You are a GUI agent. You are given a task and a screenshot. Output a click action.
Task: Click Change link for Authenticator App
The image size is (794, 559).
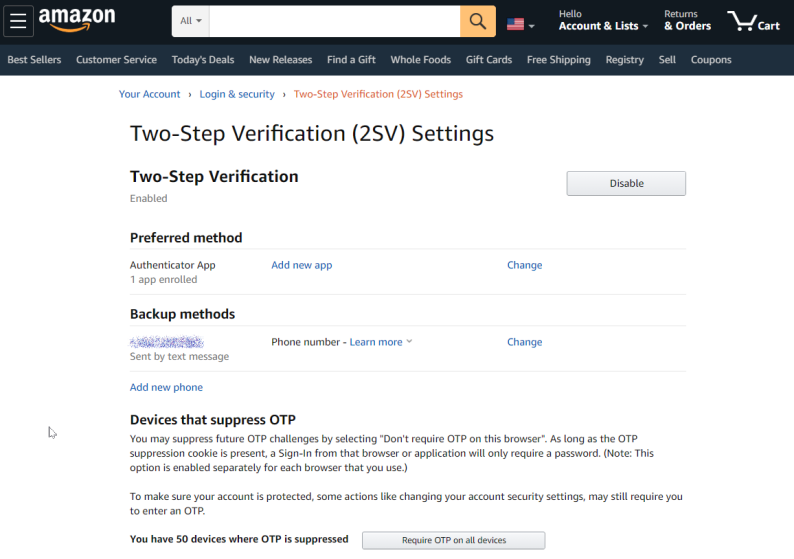524,265
